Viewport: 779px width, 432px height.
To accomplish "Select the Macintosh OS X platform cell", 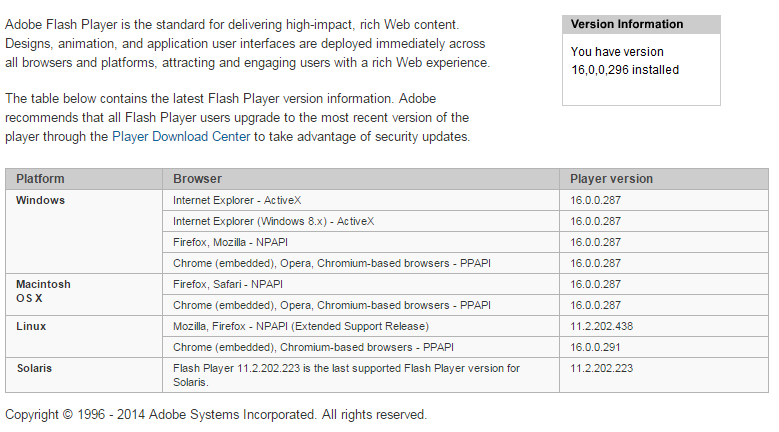I will [x=84, y=294].
